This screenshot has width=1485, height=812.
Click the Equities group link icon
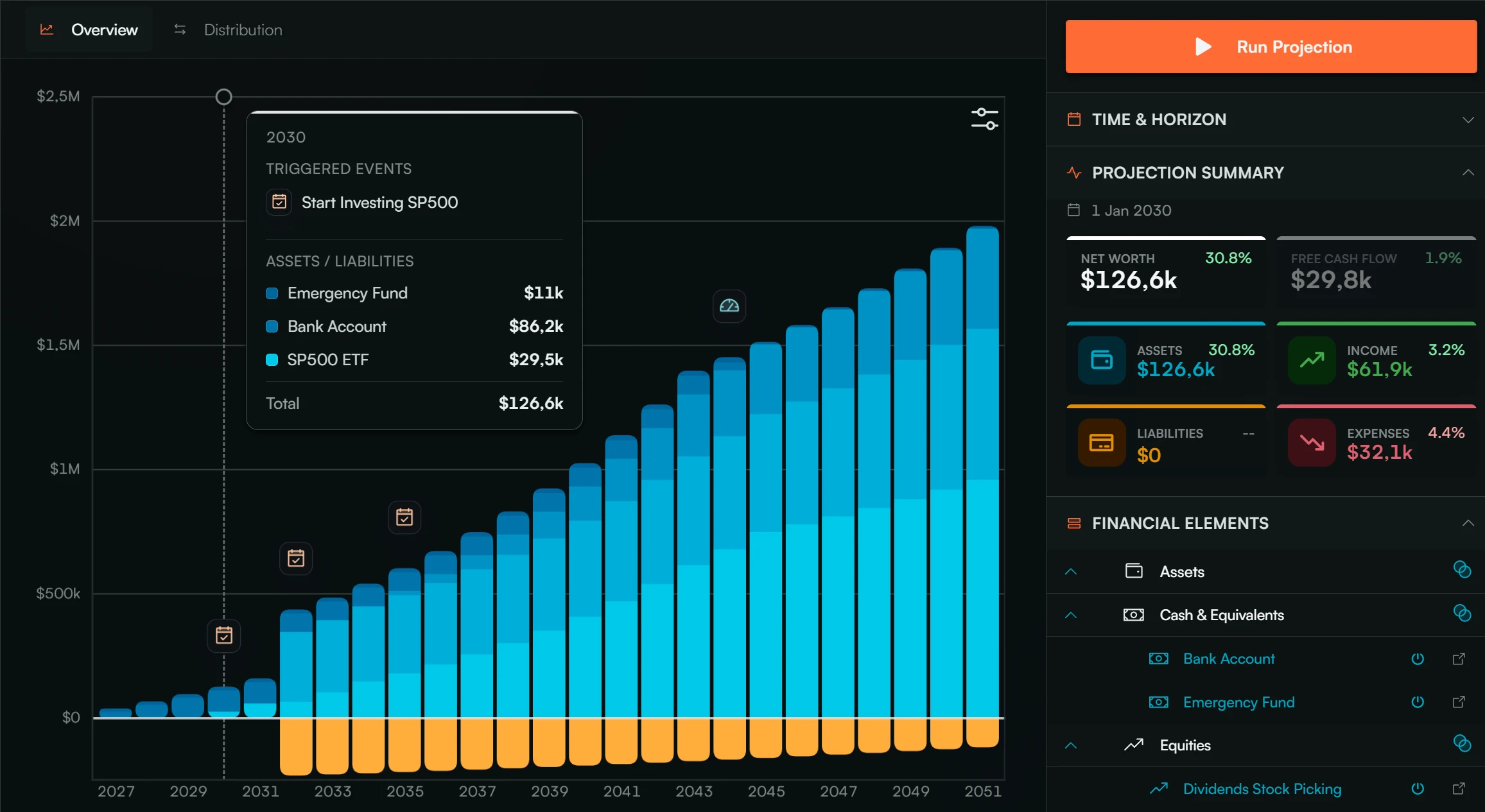pyautogui.click(x=1462, y=743)
